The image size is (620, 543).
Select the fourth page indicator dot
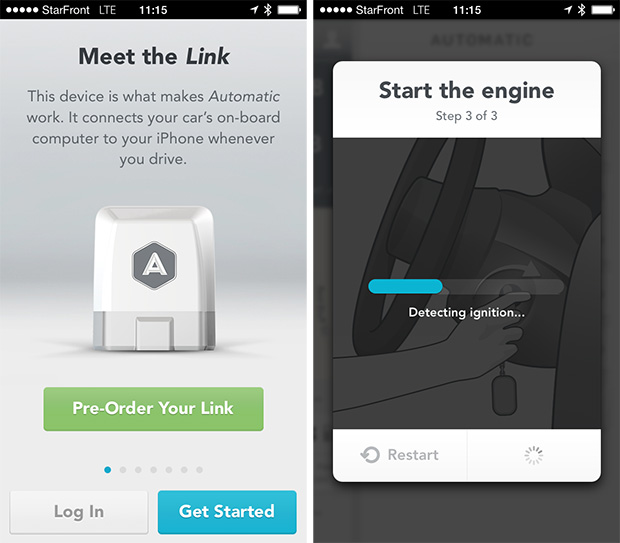click(153, 470)
